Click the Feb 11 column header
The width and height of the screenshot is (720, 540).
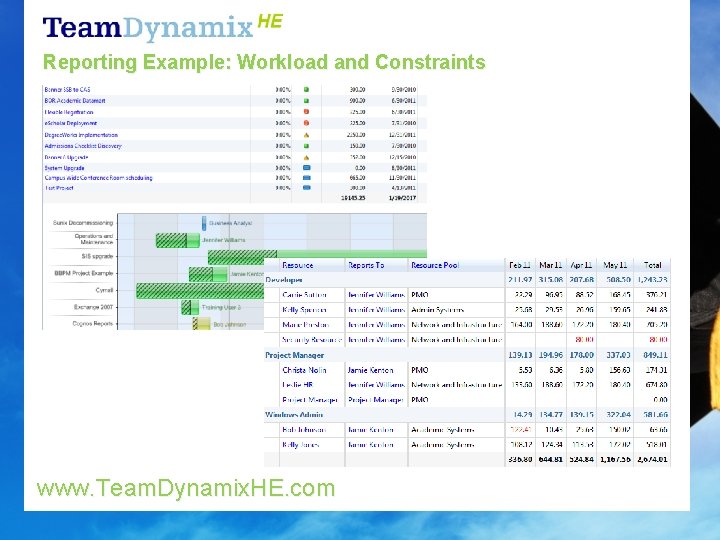[x=520, y=265]
